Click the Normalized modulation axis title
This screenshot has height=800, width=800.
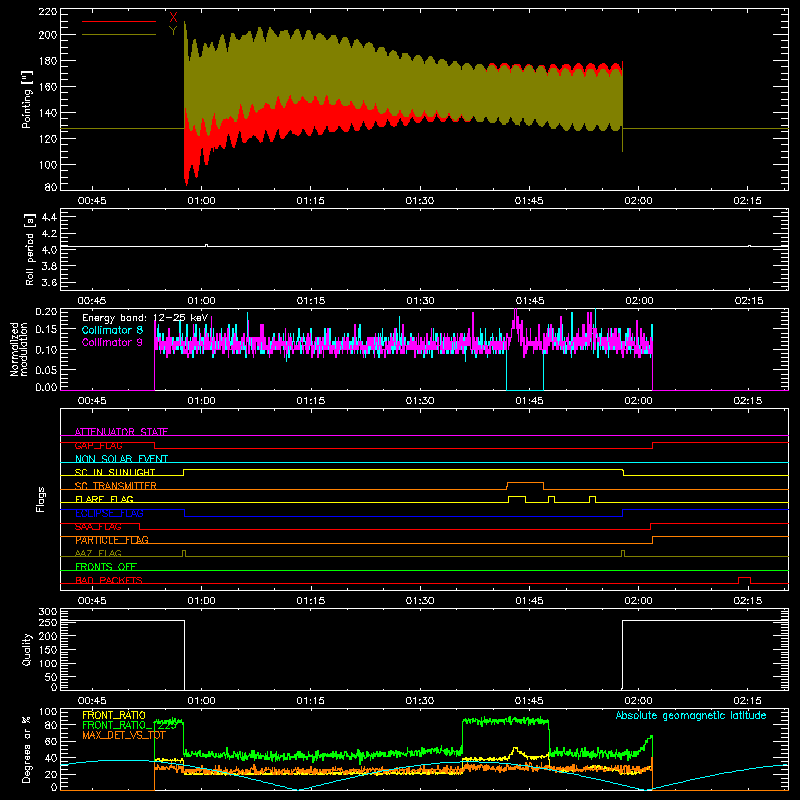(20, 349)
